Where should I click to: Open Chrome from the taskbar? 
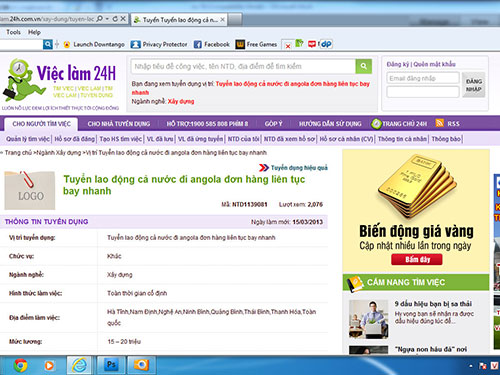point(21,366)
